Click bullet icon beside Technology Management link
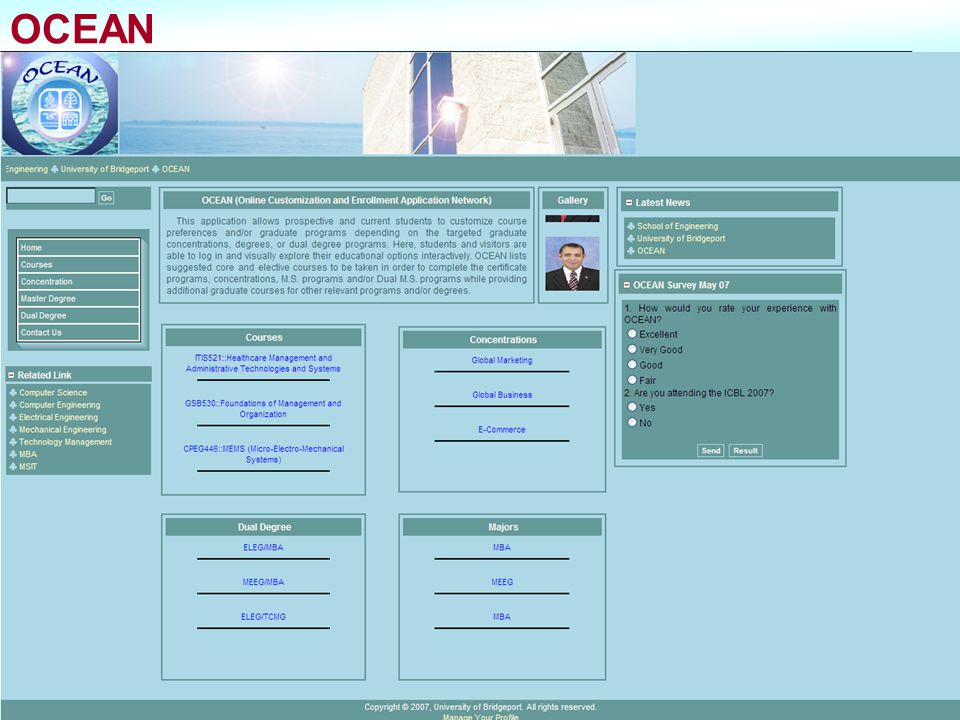Viewport: 960px width, 720px height. [13, 441]
